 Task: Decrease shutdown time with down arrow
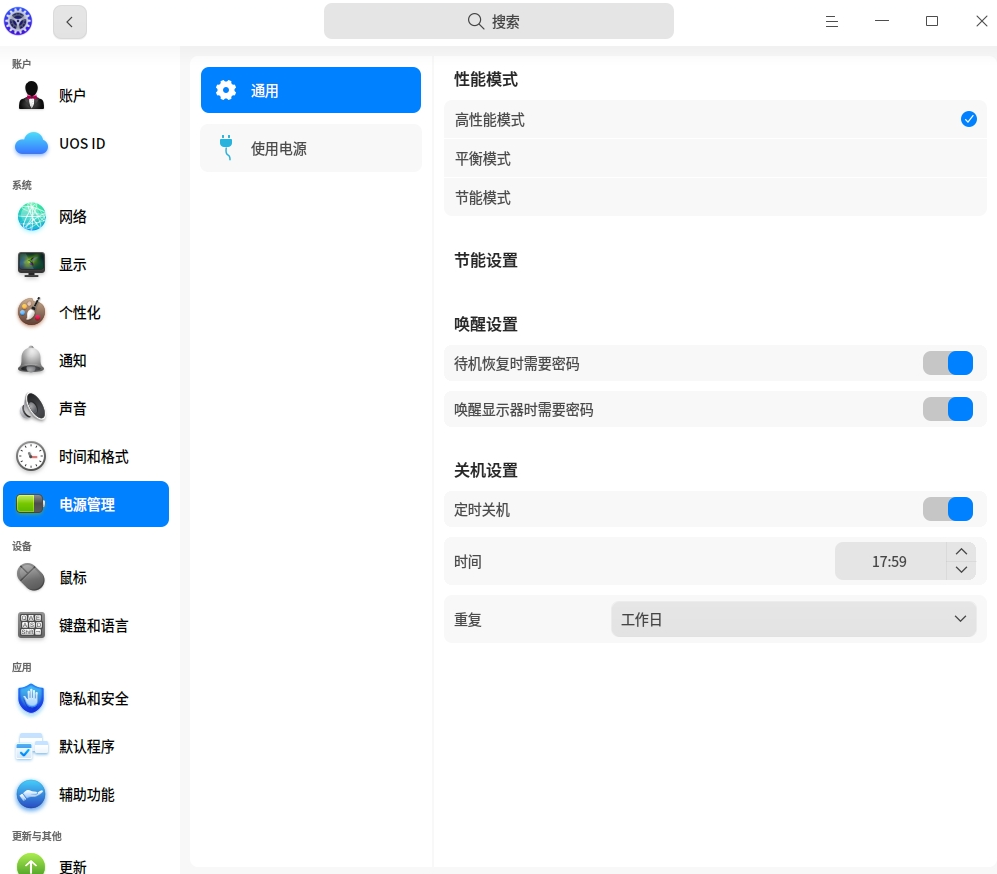point(961,570)
